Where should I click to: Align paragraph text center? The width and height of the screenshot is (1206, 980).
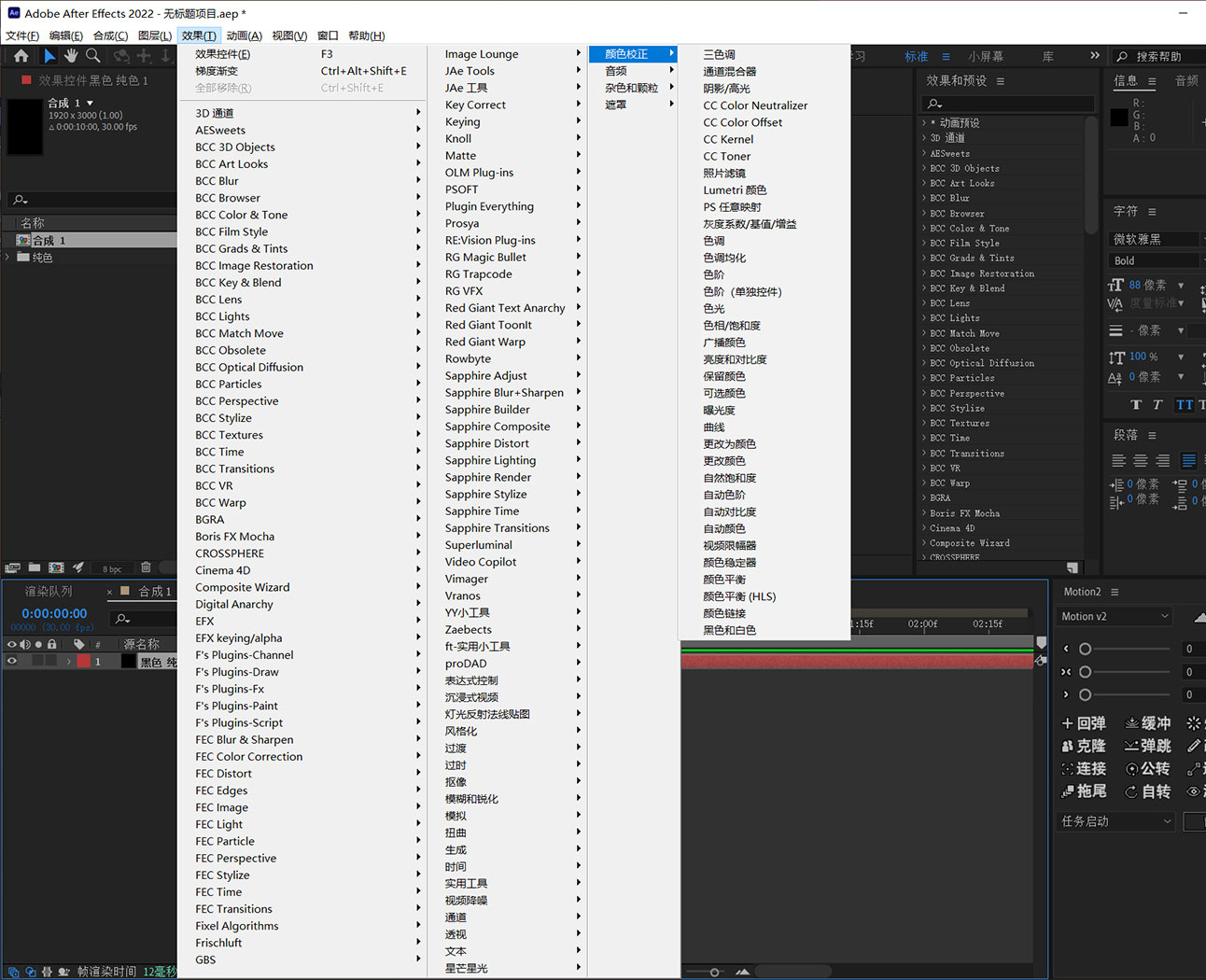(1141, 460)
